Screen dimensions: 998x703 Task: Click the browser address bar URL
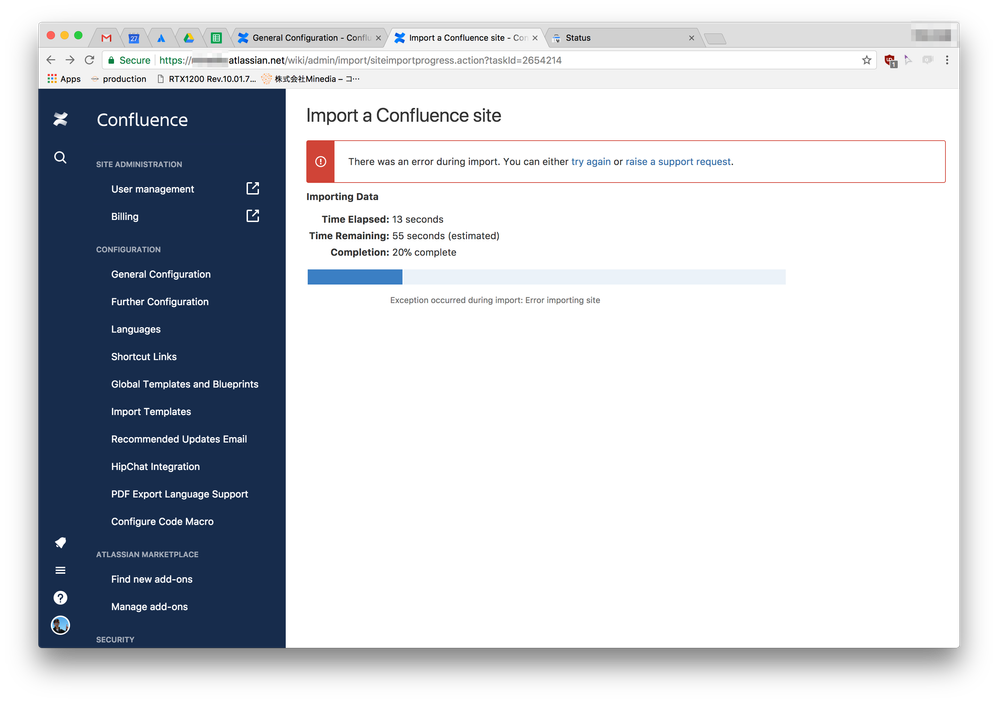click(450, 60)
